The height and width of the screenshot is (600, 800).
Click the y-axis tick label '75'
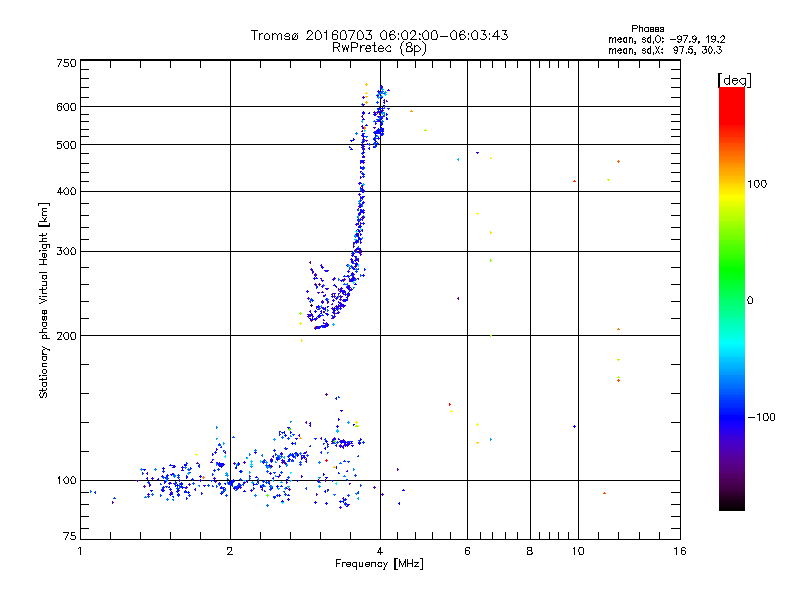(70, 536)
